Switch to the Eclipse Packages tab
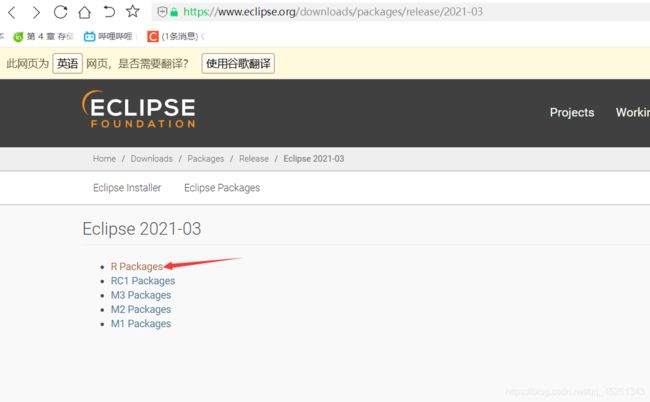This screenshot has height=402, width=650. coord(222,188)
